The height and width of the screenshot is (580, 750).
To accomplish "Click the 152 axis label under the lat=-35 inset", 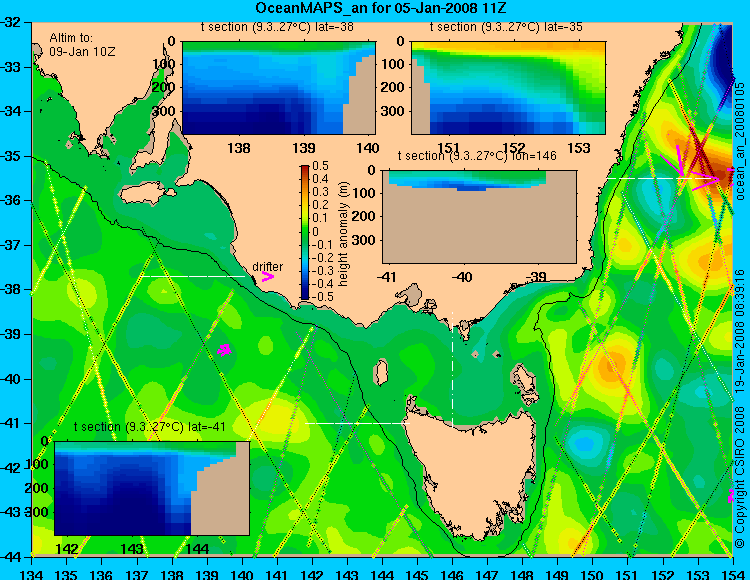I will click(514, 148).
